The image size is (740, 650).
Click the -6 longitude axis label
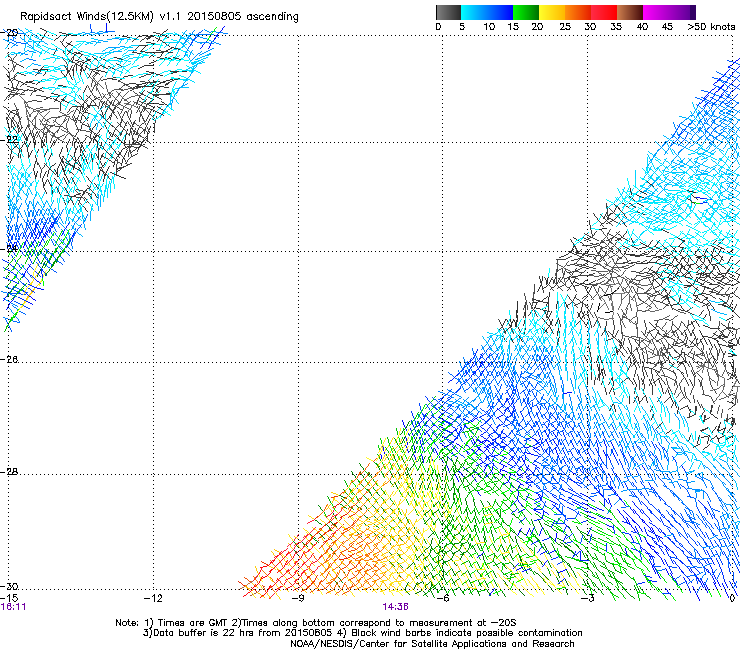pyautogui.click(x=443, y=598)
